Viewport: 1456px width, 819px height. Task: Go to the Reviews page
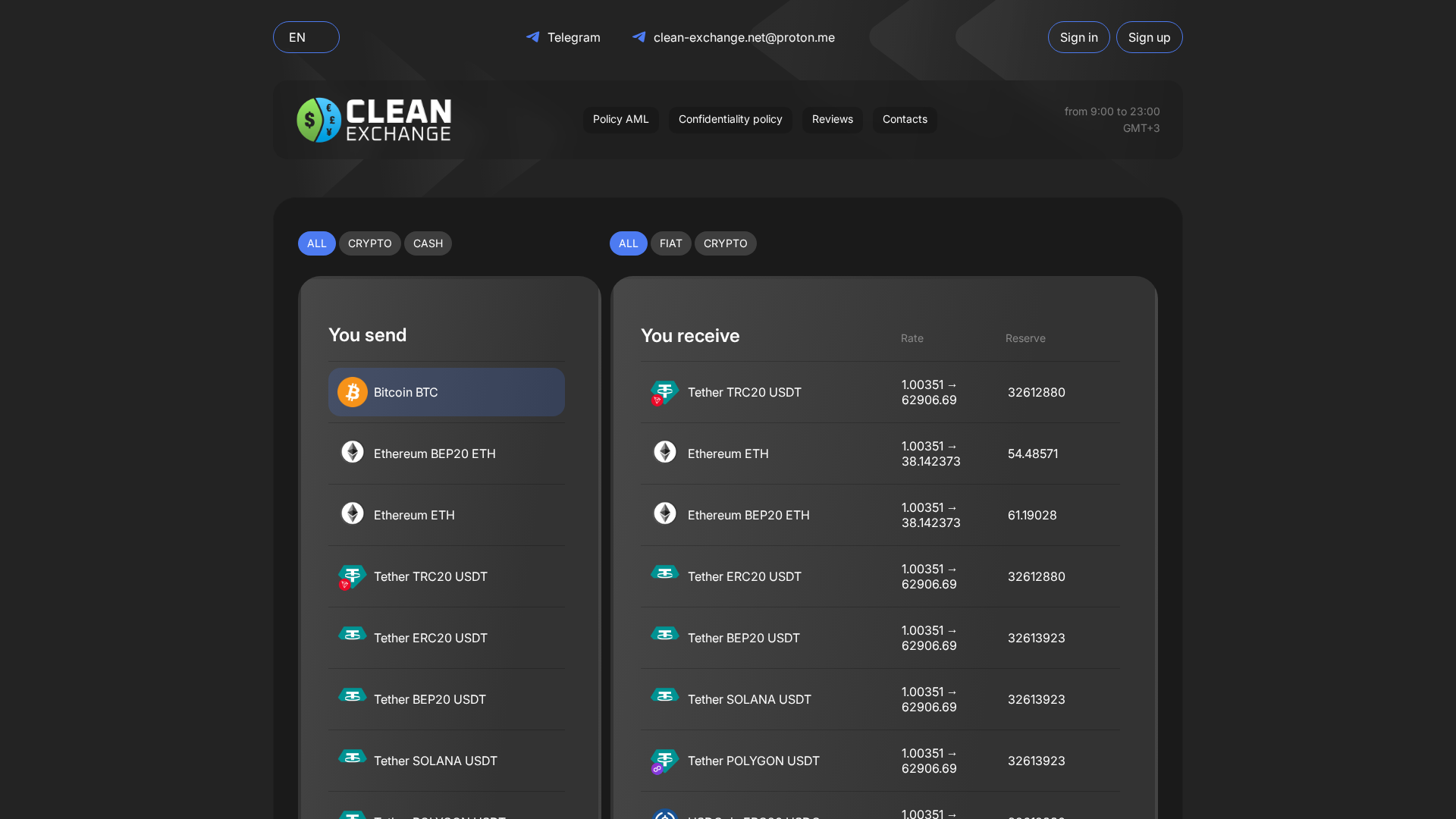pyautogui.click(x=832, y=120)
